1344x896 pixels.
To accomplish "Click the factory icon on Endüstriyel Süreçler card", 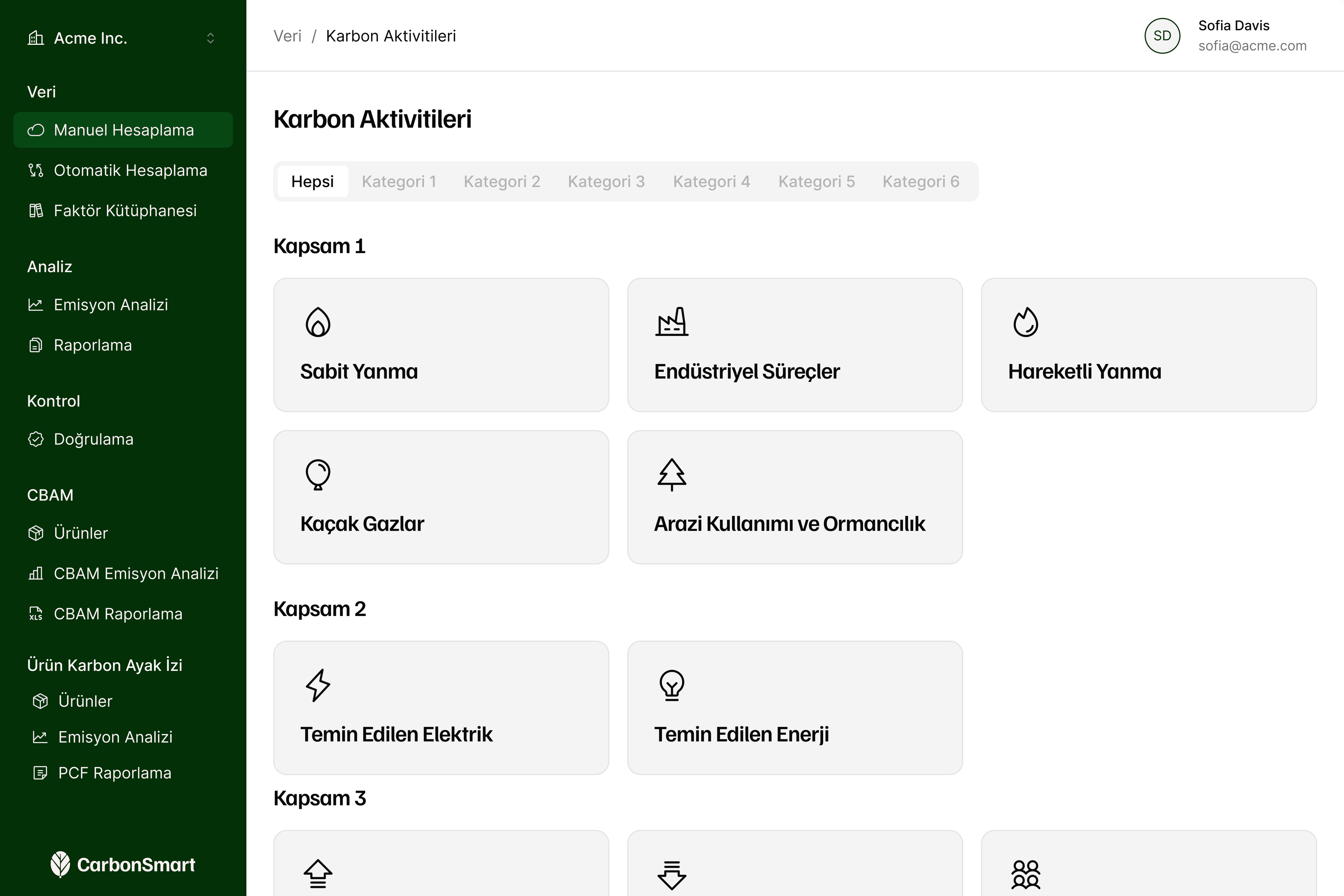I will click(671, 322).
